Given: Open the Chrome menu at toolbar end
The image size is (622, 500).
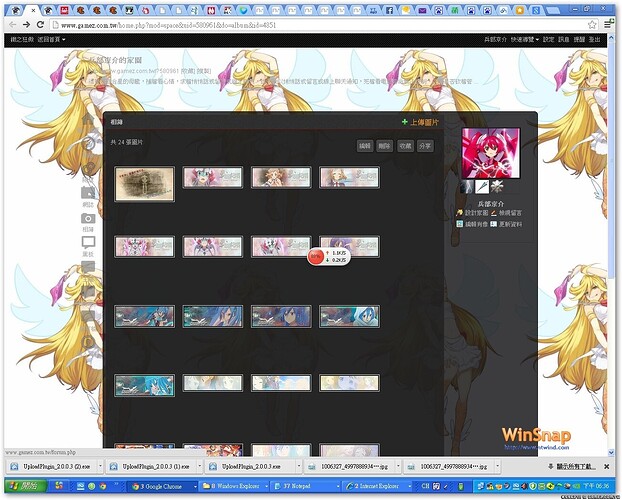Looking at the screenshot, I should pos(609,24).
